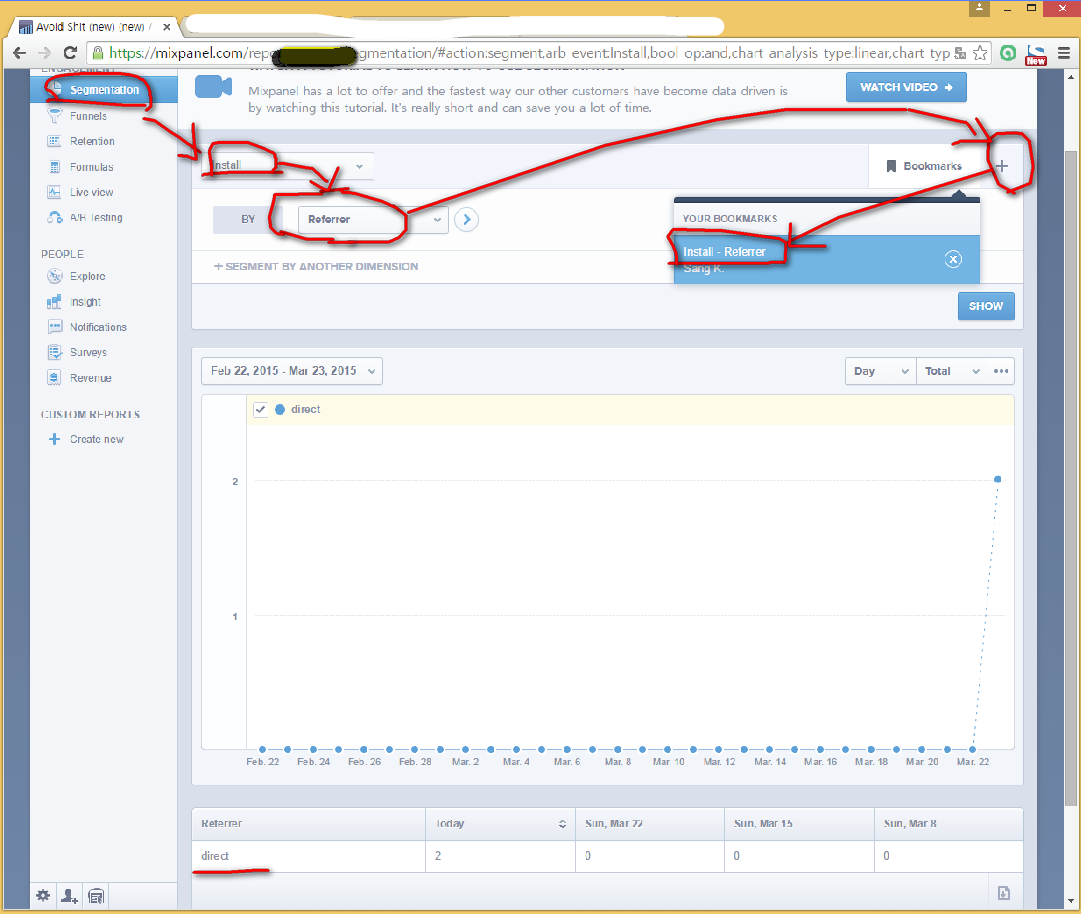Click Create new custom report
Viewport: 1081px width, 914px height.
click(97, 439)
